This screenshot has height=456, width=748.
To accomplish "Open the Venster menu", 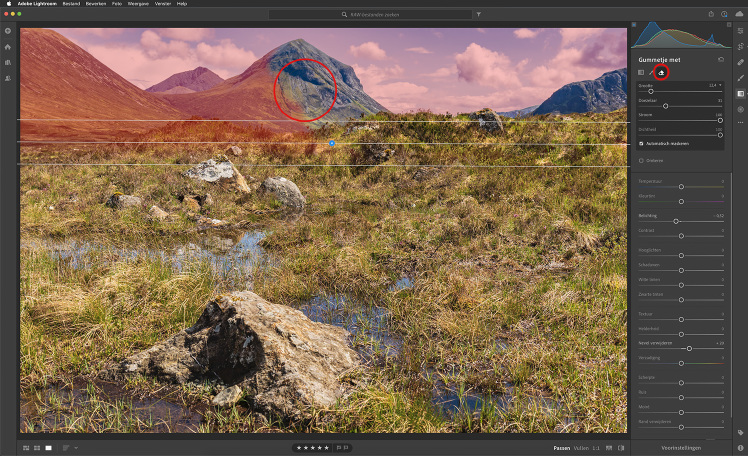I will click(163, 3).
